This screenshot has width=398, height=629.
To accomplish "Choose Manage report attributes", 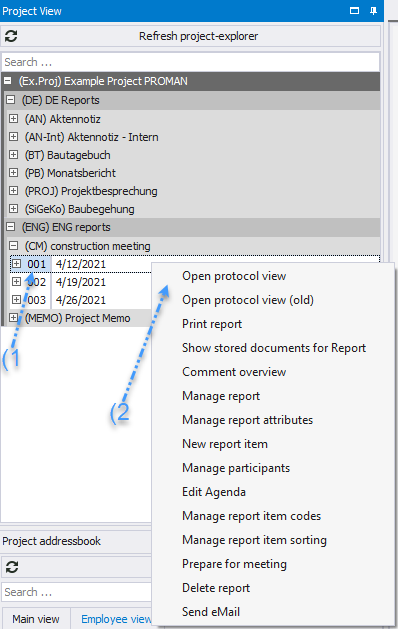I will [248, 420].
